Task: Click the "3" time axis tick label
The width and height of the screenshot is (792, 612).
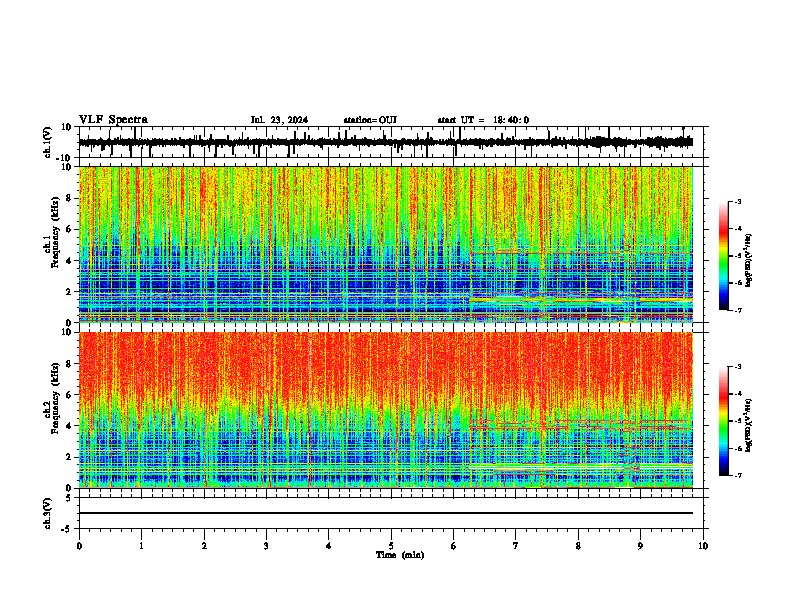Action: 266,546
